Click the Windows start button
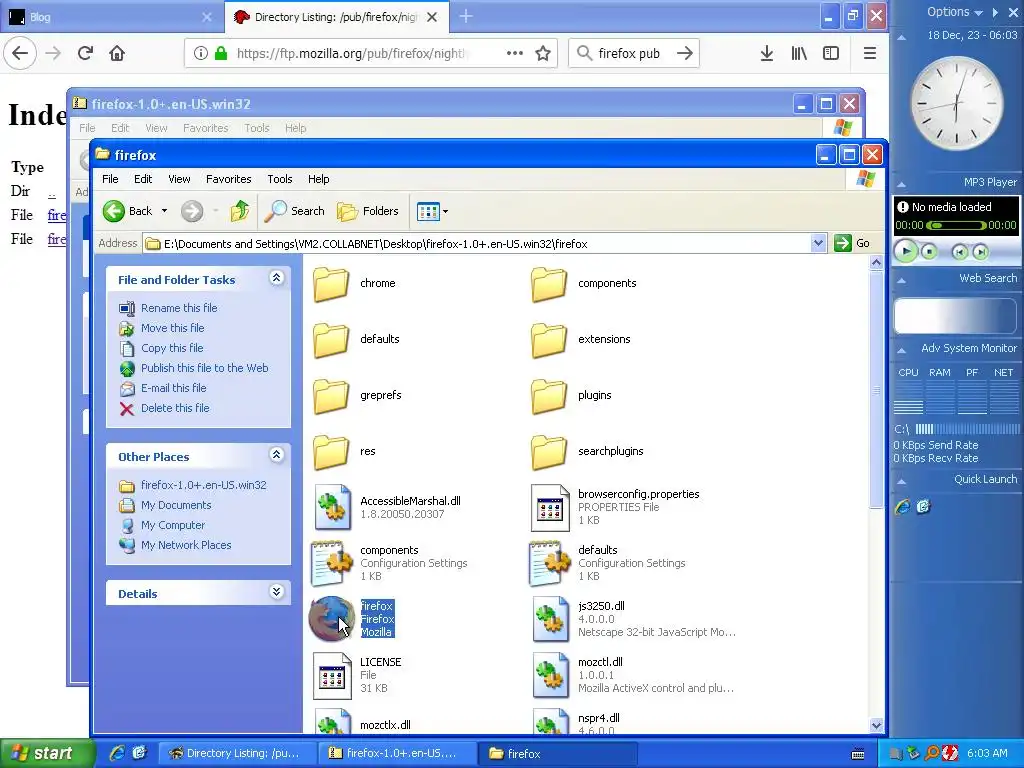The width and height of the screenshot is (1024, 768). click(x=46, y=753)
